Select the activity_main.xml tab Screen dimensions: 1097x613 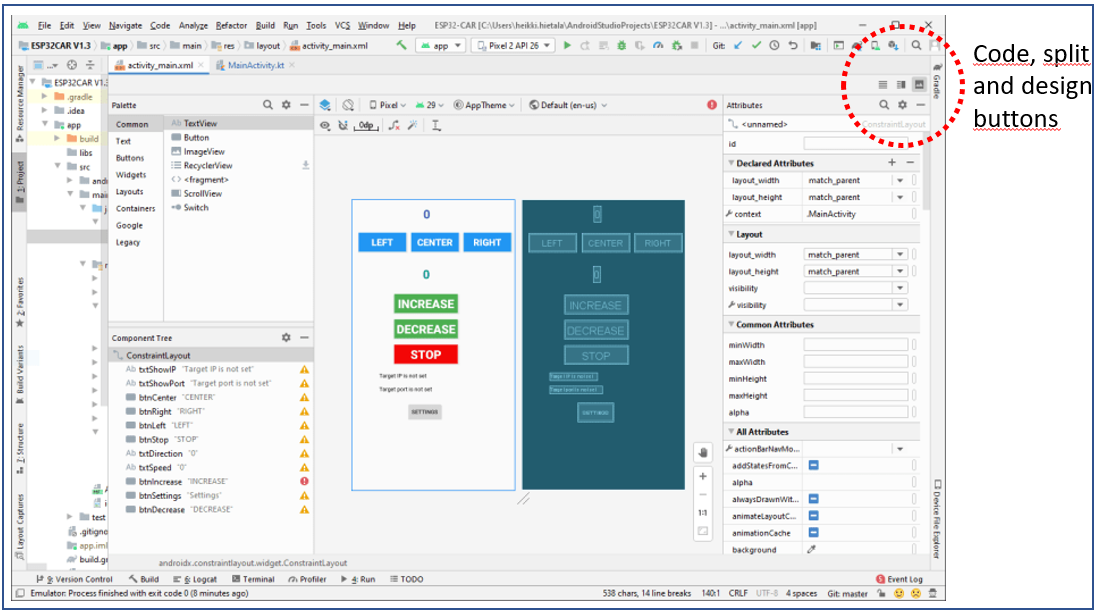click(160, 65)
